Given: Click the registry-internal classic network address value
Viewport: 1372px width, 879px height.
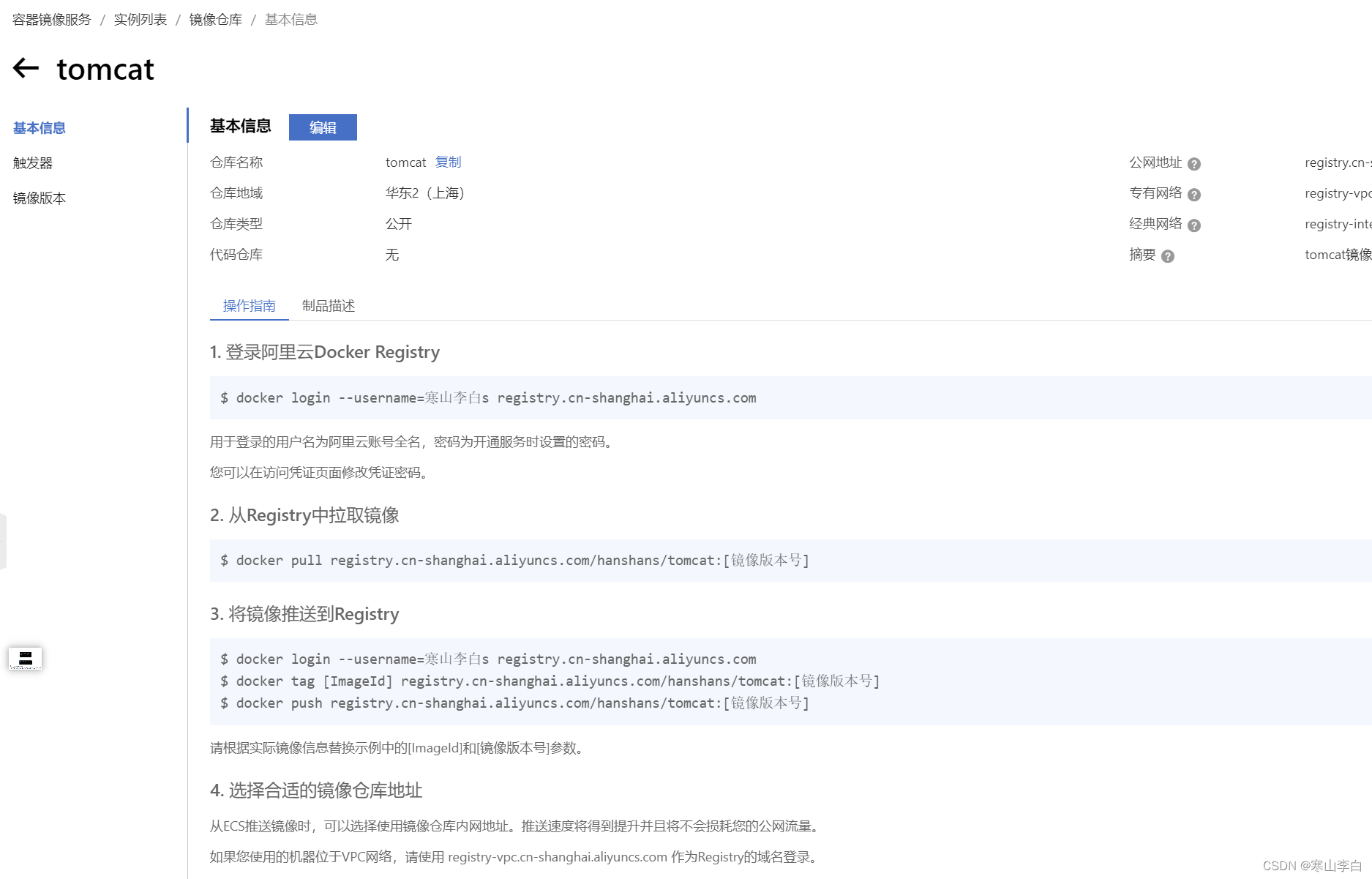Looking at the screenshot, I should (1338, 224).
